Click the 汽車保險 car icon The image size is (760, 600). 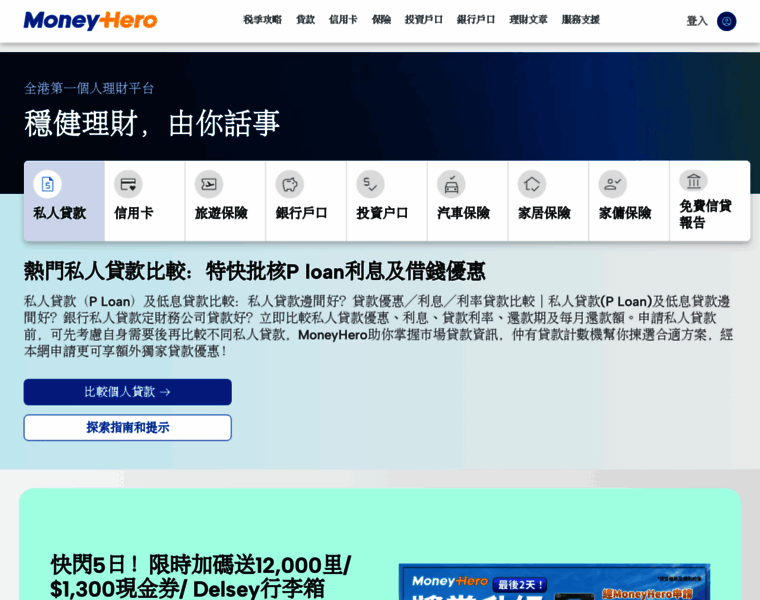[x=451, y=184]
